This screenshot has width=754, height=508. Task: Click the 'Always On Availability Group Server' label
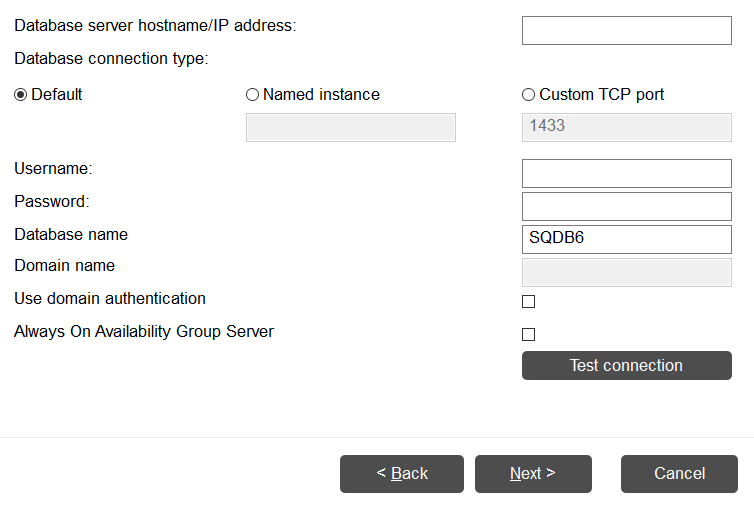click(144, 331)
